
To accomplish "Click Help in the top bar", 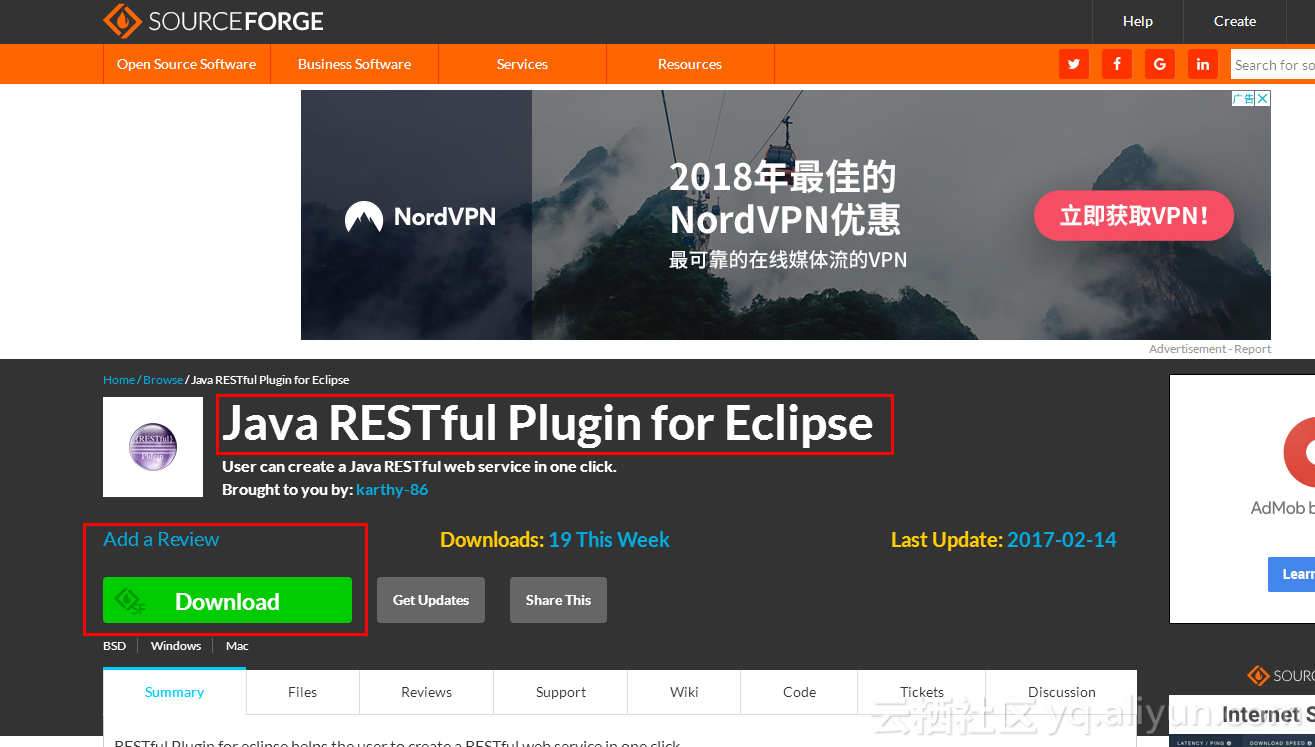I will pos(1138,21).
